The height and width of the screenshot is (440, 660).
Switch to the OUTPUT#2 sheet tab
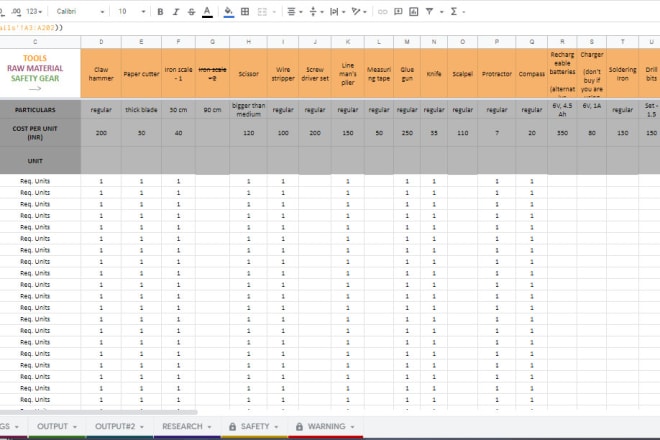coord(115,427)
